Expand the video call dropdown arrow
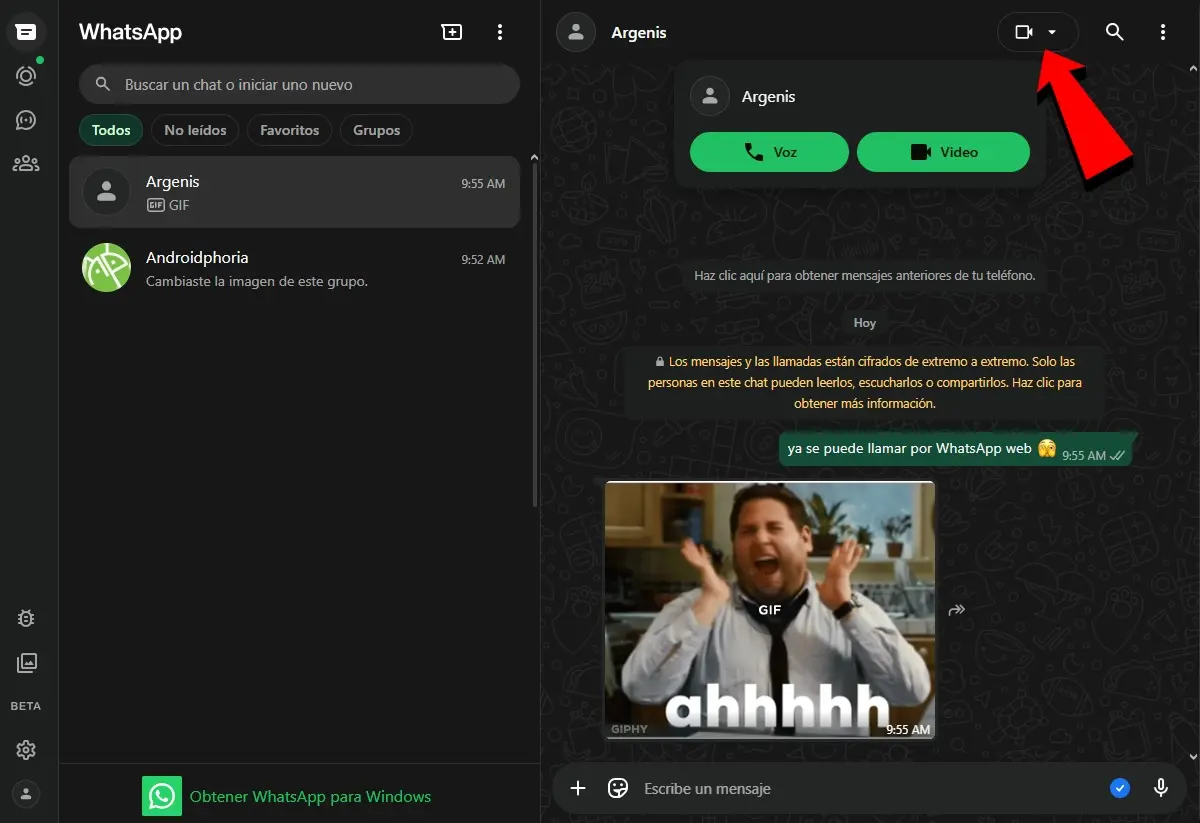Screen dimensions: 1200x823 [1052, 32]
